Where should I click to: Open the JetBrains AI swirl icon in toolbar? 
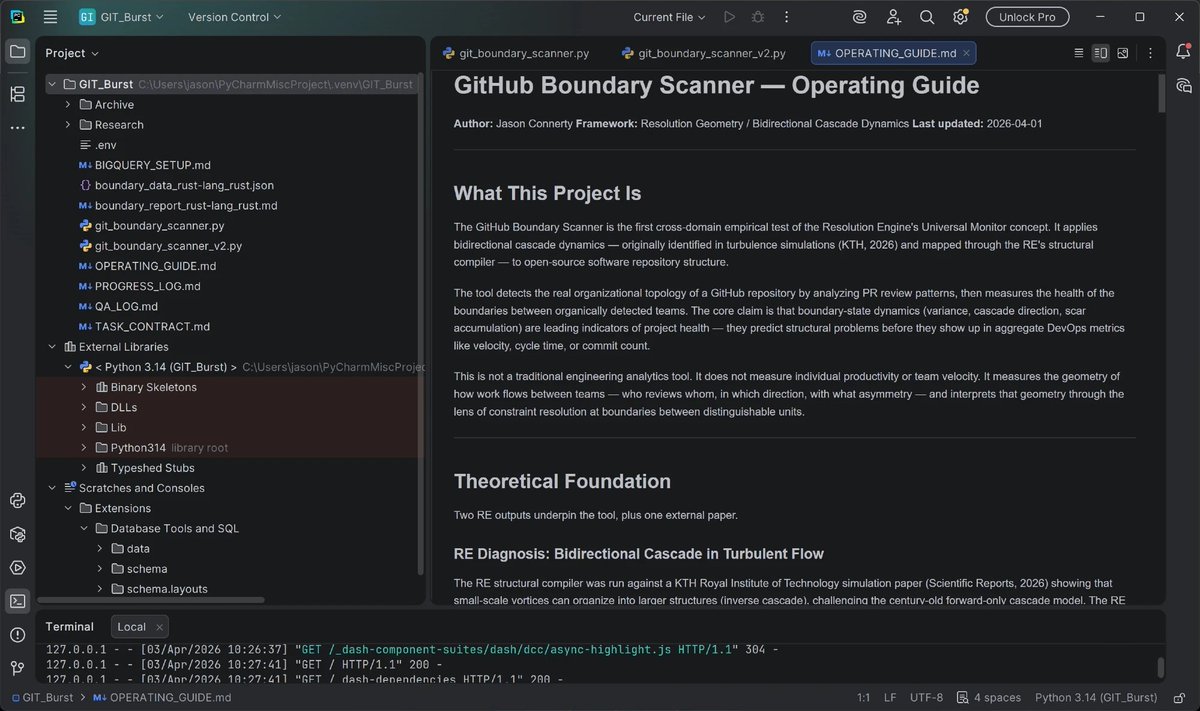click(859, 17)
